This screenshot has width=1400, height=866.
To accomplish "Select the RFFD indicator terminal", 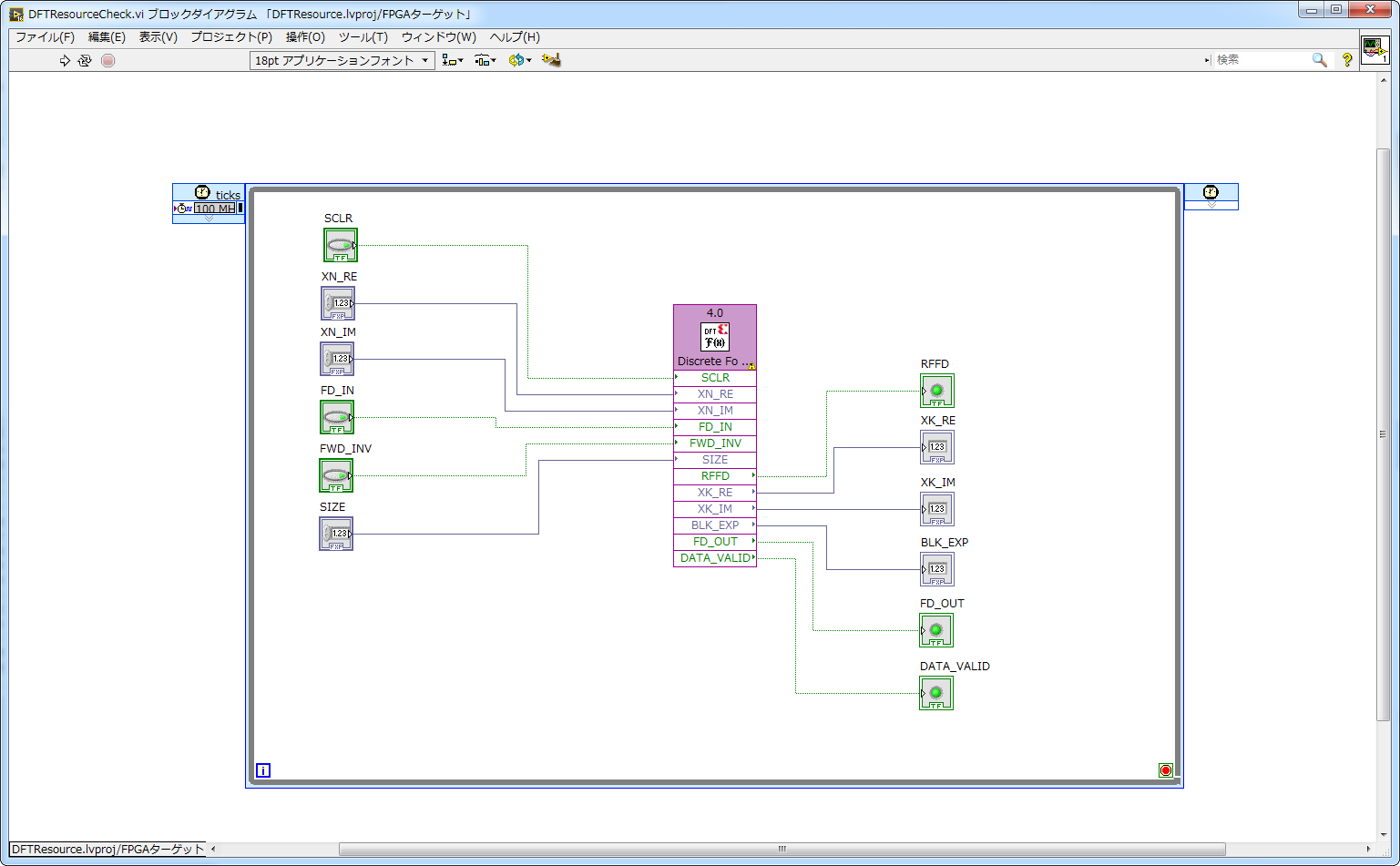I will click(x=937, y=391).
